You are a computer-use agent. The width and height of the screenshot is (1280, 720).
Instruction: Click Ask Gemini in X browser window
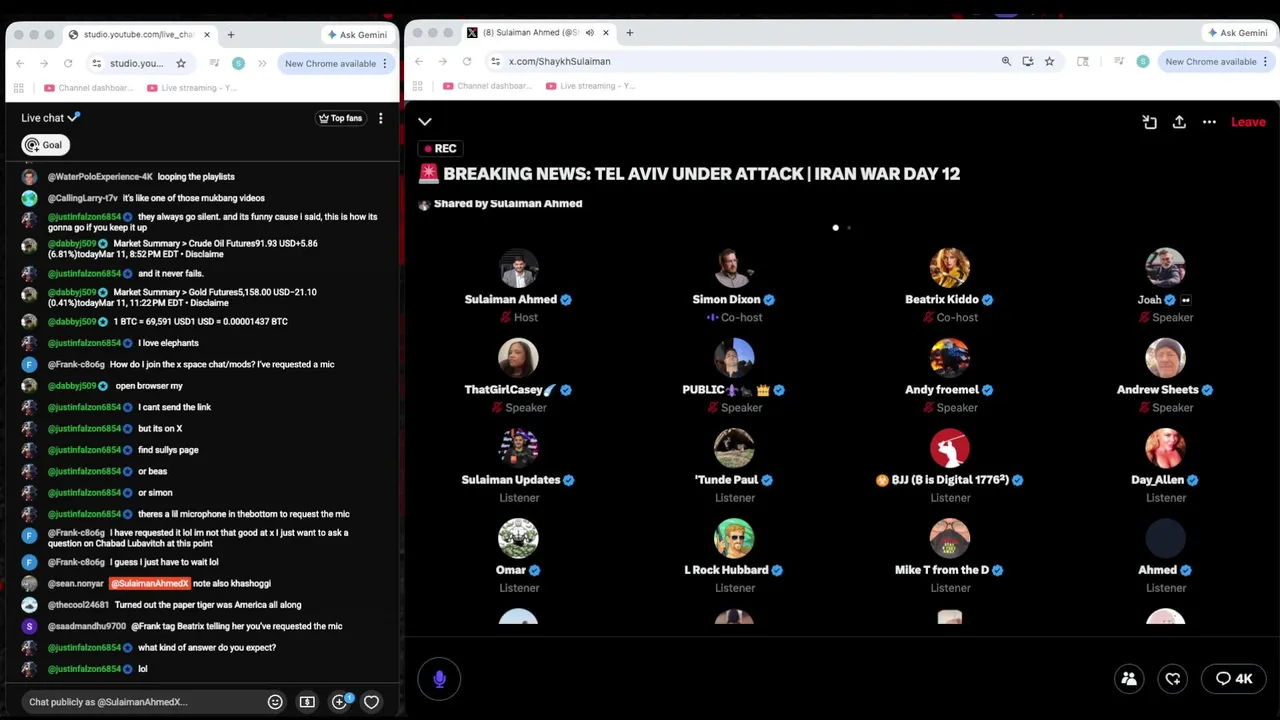(1237, 33)
